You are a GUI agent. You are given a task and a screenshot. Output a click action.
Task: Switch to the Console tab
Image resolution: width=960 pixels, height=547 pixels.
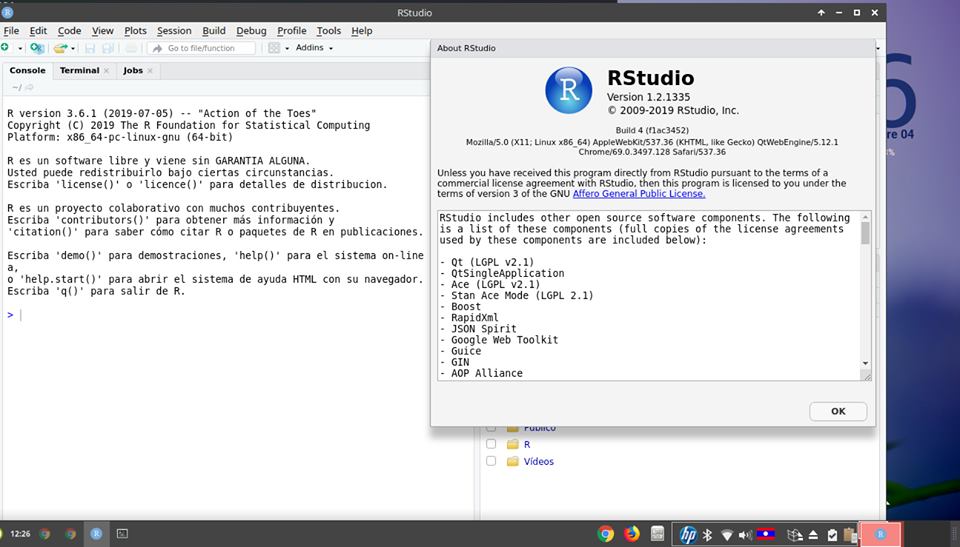coord(28,70)
